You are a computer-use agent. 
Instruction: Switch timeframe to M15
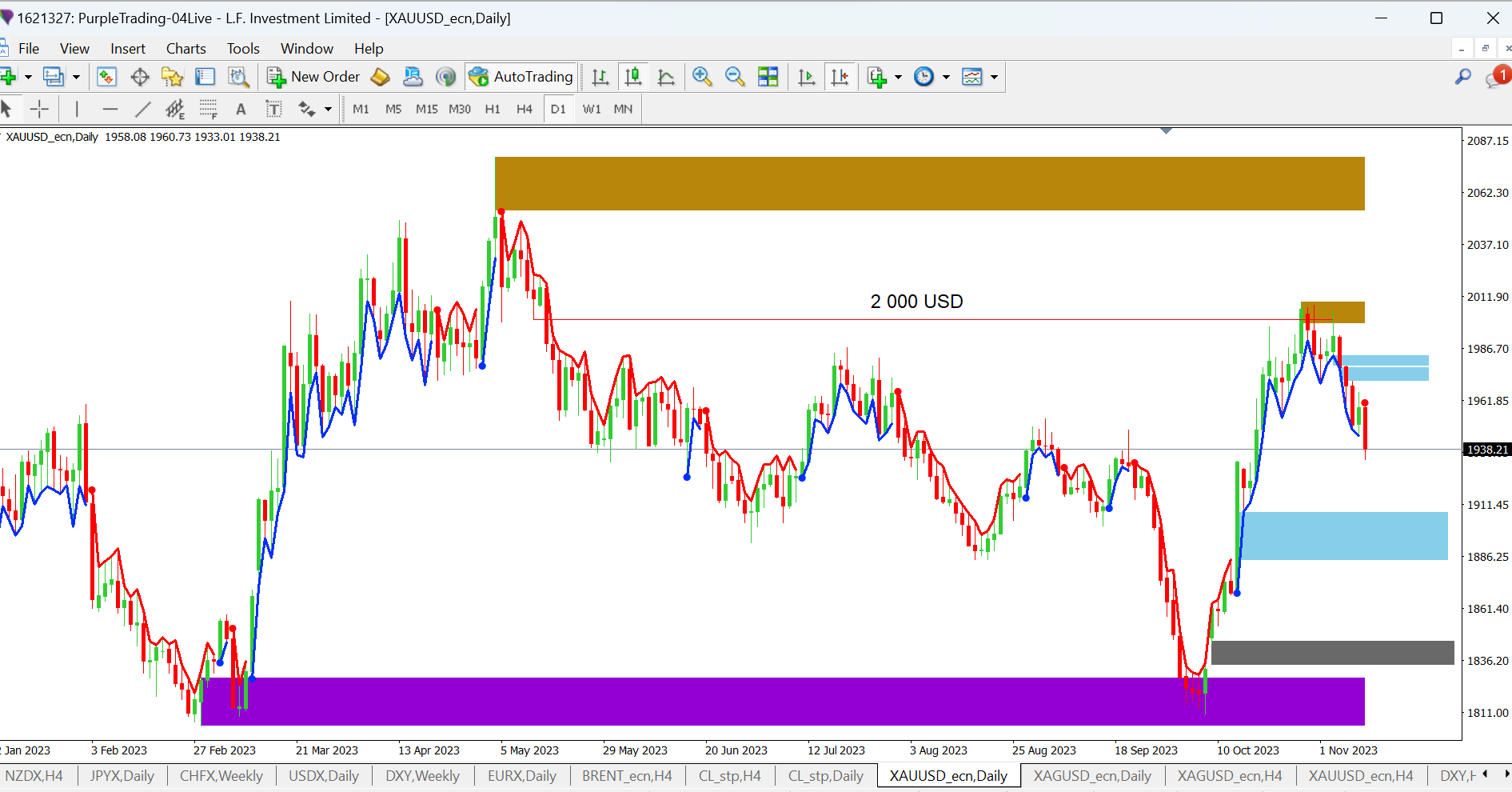[x=427, y=109]
